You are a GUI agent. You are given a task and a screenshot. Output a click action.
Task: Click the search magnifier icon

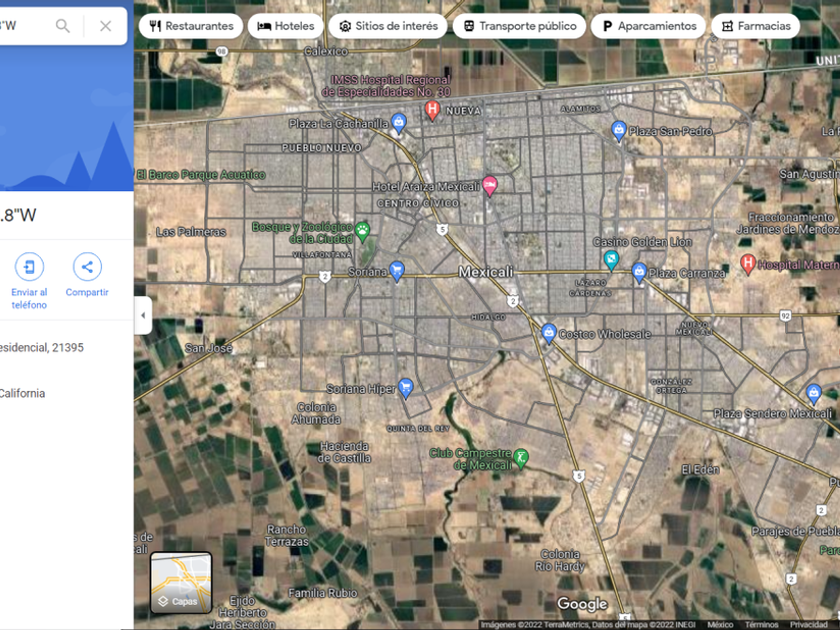63,26
